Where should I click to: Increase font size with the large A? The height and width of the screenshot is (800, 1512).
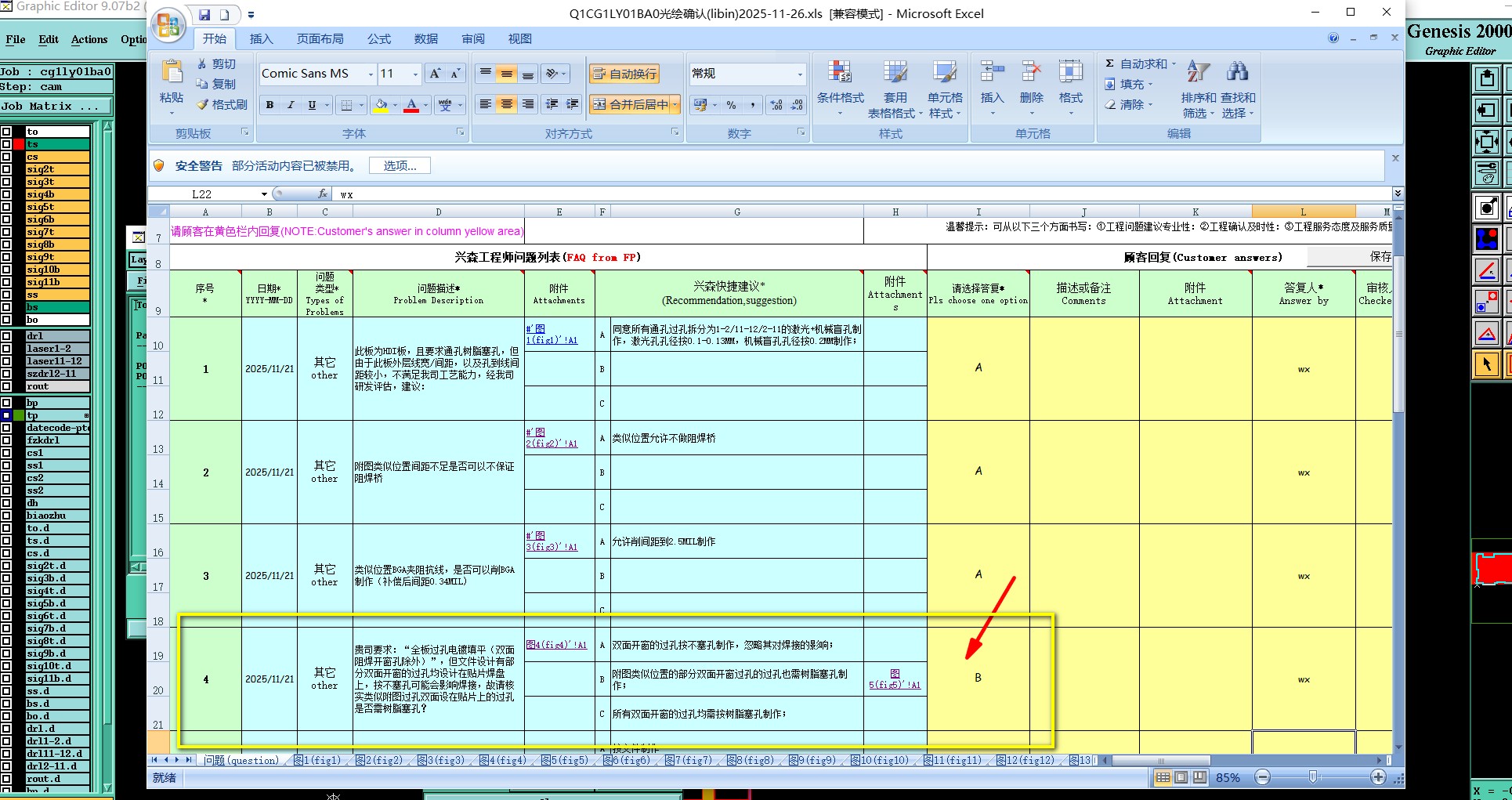(435, 73)
